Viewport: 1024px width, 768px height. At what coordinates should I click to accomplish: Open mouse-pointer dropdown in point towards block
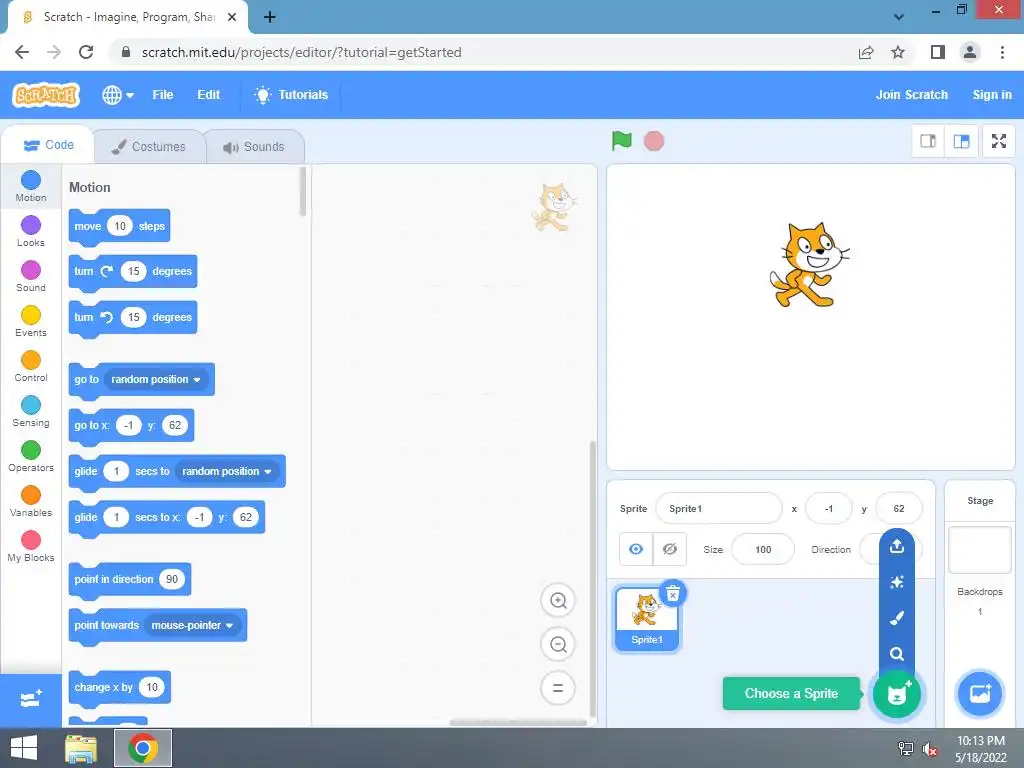(x=192, y=626)
